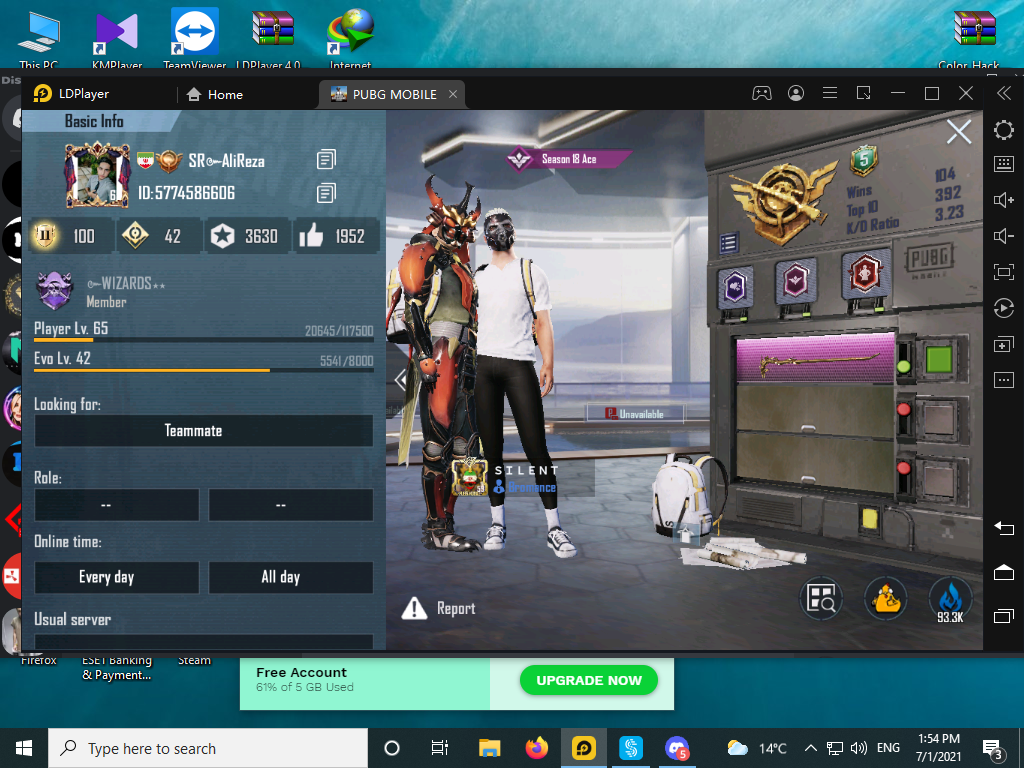Click the LDPlayer window popout icon

click(863, 93)
